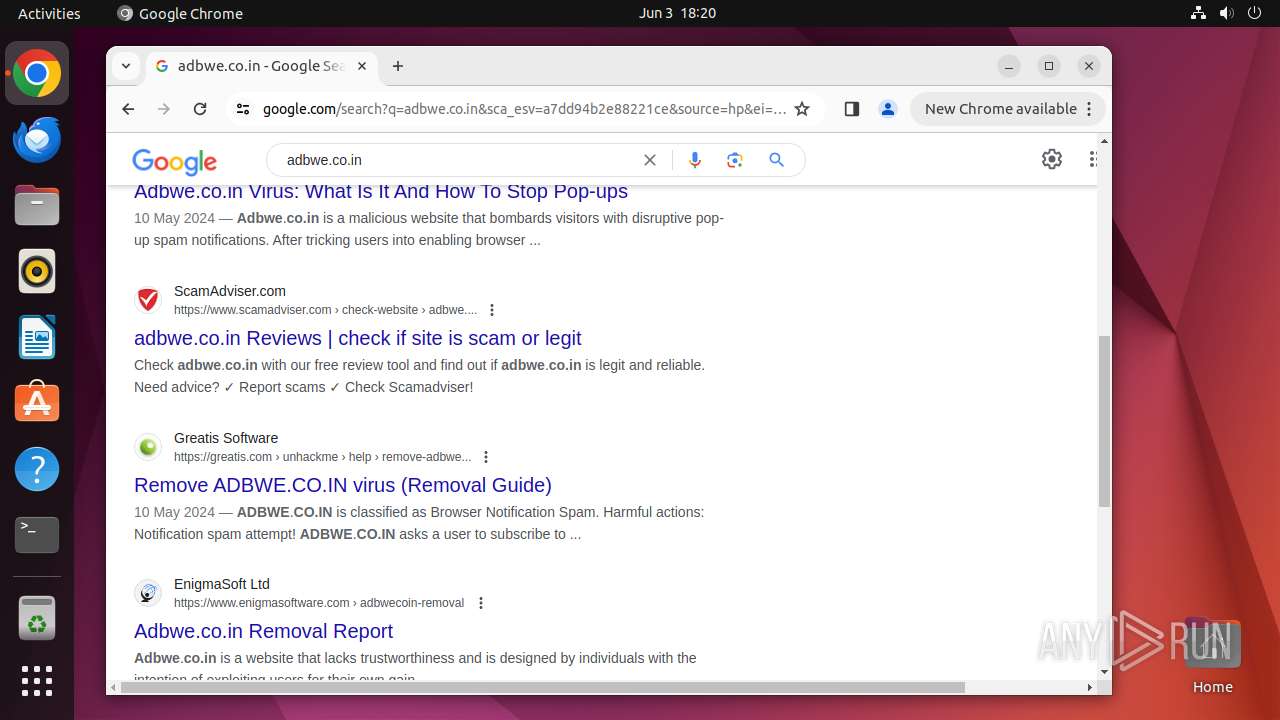Image resolution: width=1280 pixels, height=720 pixels.
Task: Open the power menu icon
Action: click(1255, 13)
